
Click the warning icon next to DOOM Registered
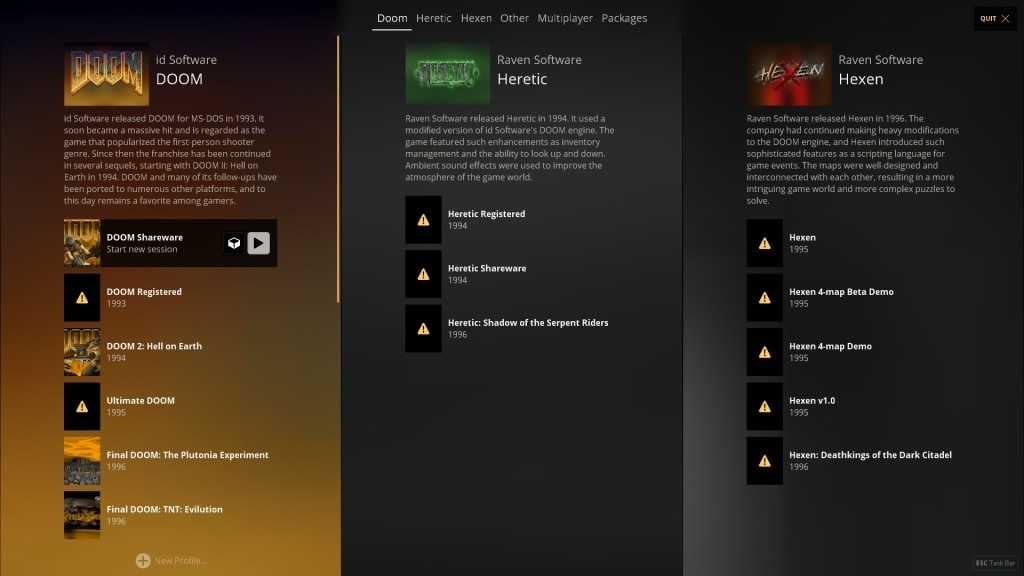coord(82,298)
